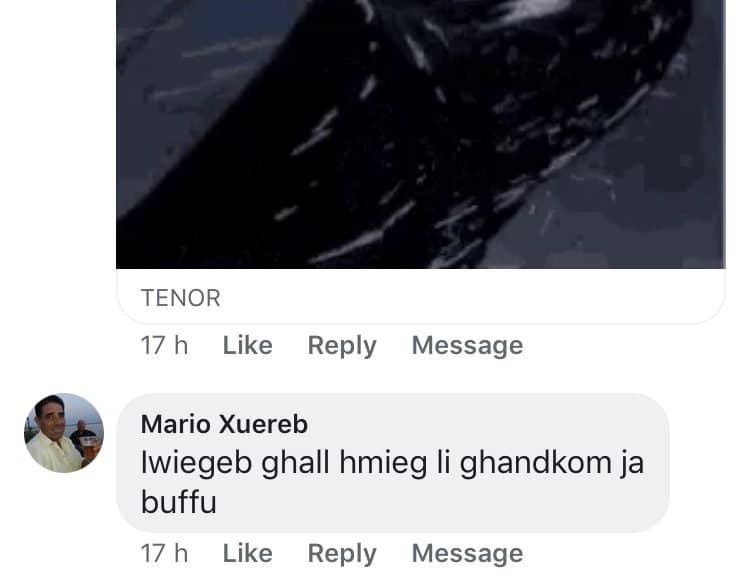Open the Mario Xuereb profile name link
Screen dimensions: 746x576
224,424
